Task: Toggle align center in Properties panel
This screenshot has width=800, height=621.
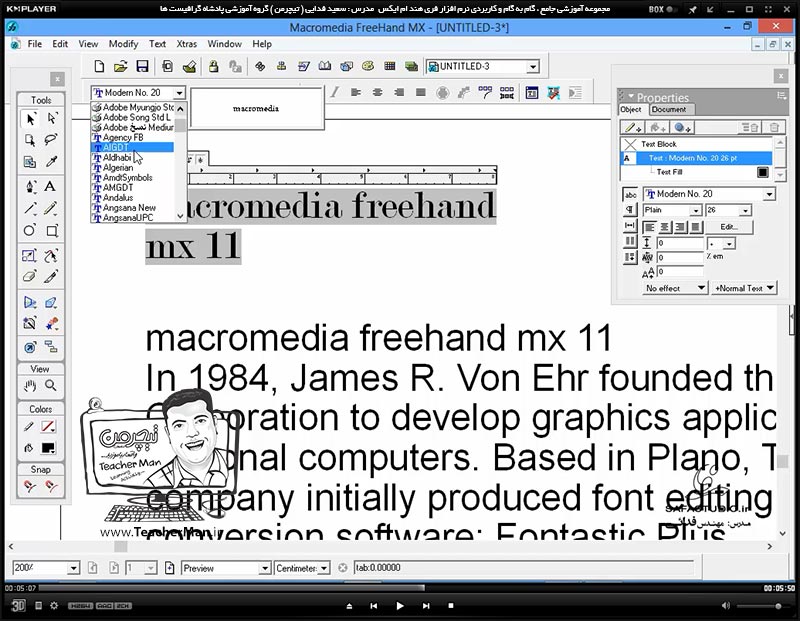Action: 665,227
